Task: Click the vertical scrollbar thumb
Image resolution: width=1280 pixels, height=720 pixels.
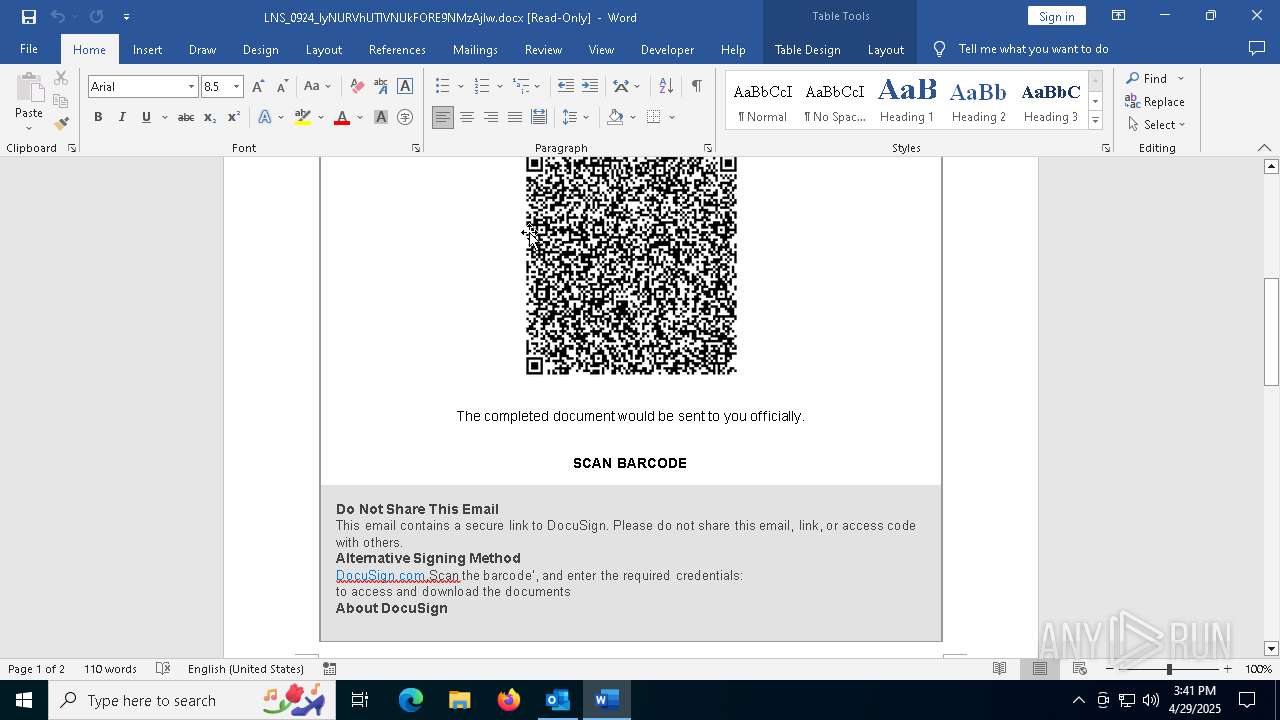Action: point(1271,331)
